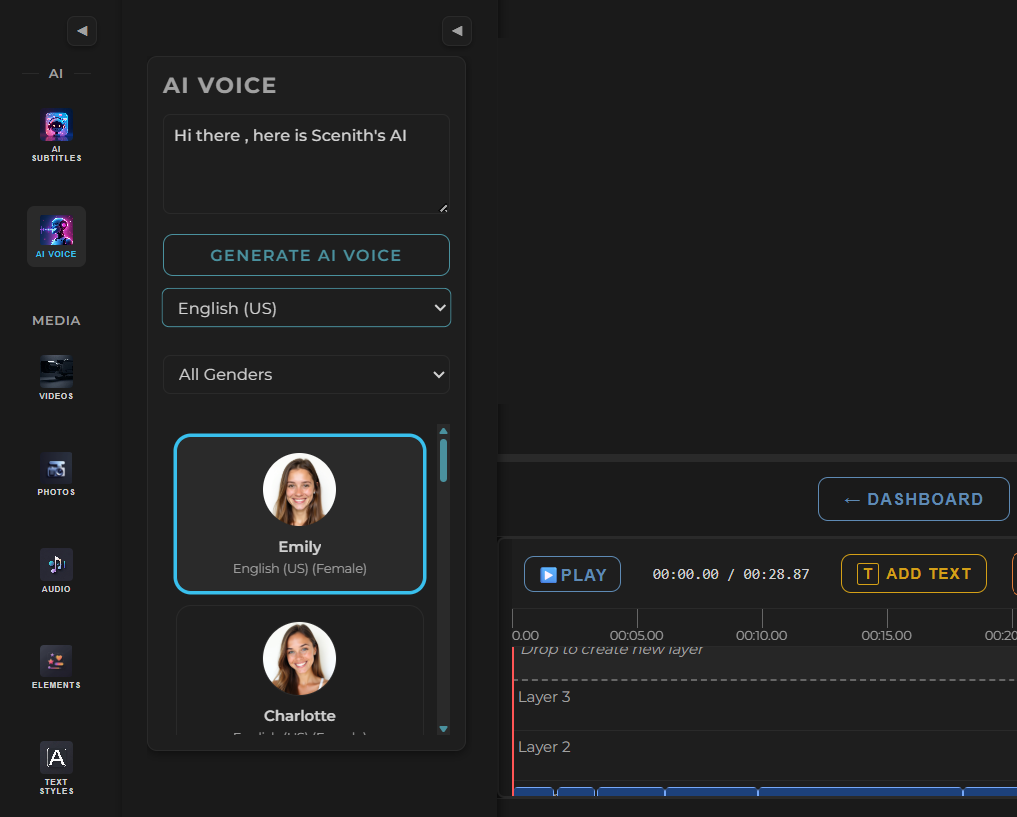Open the Elements panel
Image resolution: width=1017 pixels, height=817 pixels.
click(x=56, y=667)
